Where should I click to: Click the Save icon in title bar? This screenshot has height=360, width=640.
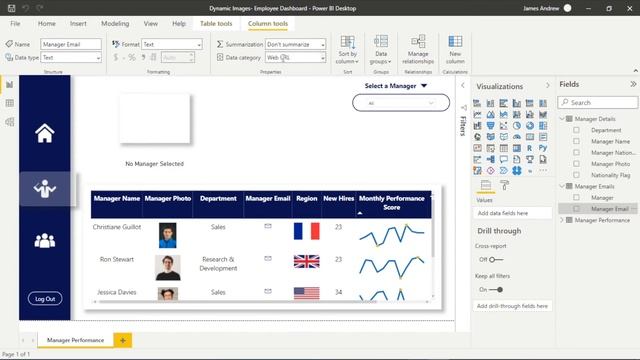[x=11, y=8]
